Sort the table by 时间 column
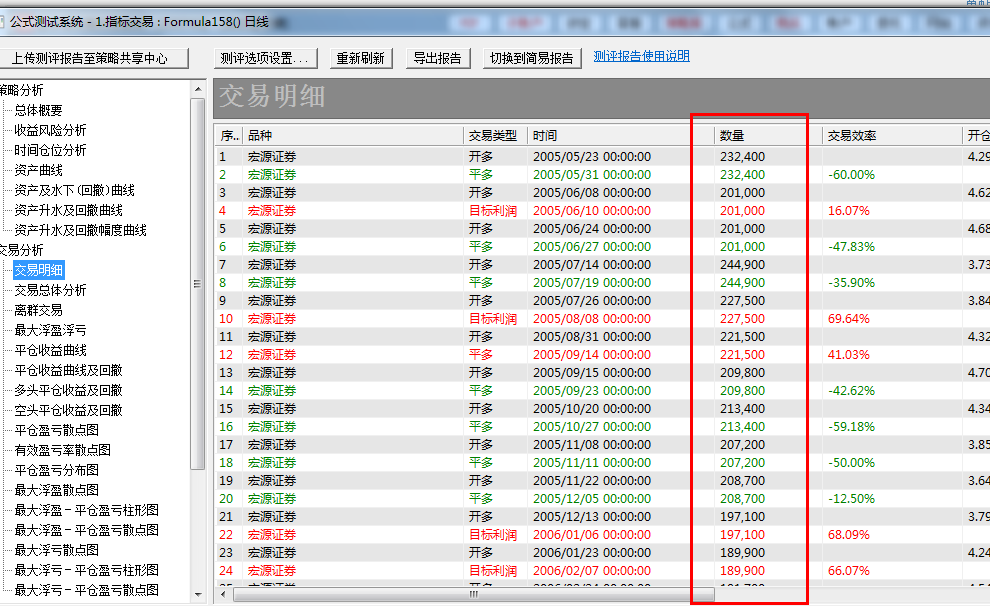The image size is (990, 606). [545, 135]
